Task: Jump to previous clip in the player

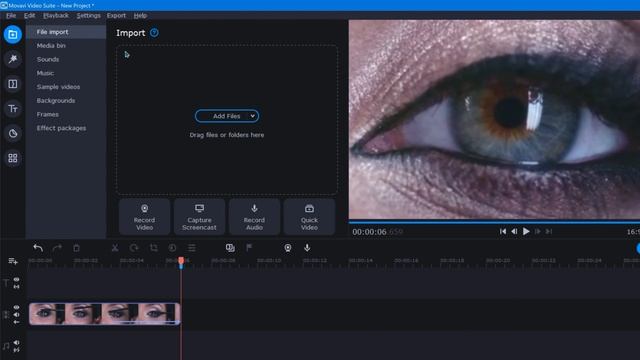Action: [x=503, y=231]
